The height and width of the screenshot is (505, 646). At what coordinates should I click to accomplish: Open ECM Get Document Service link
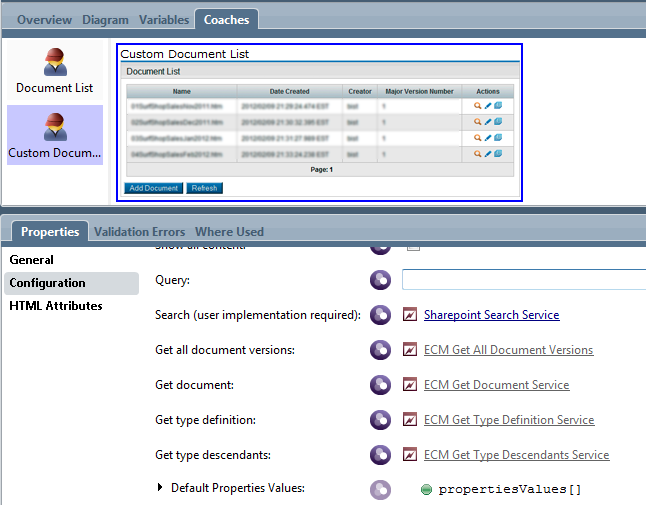496,385
